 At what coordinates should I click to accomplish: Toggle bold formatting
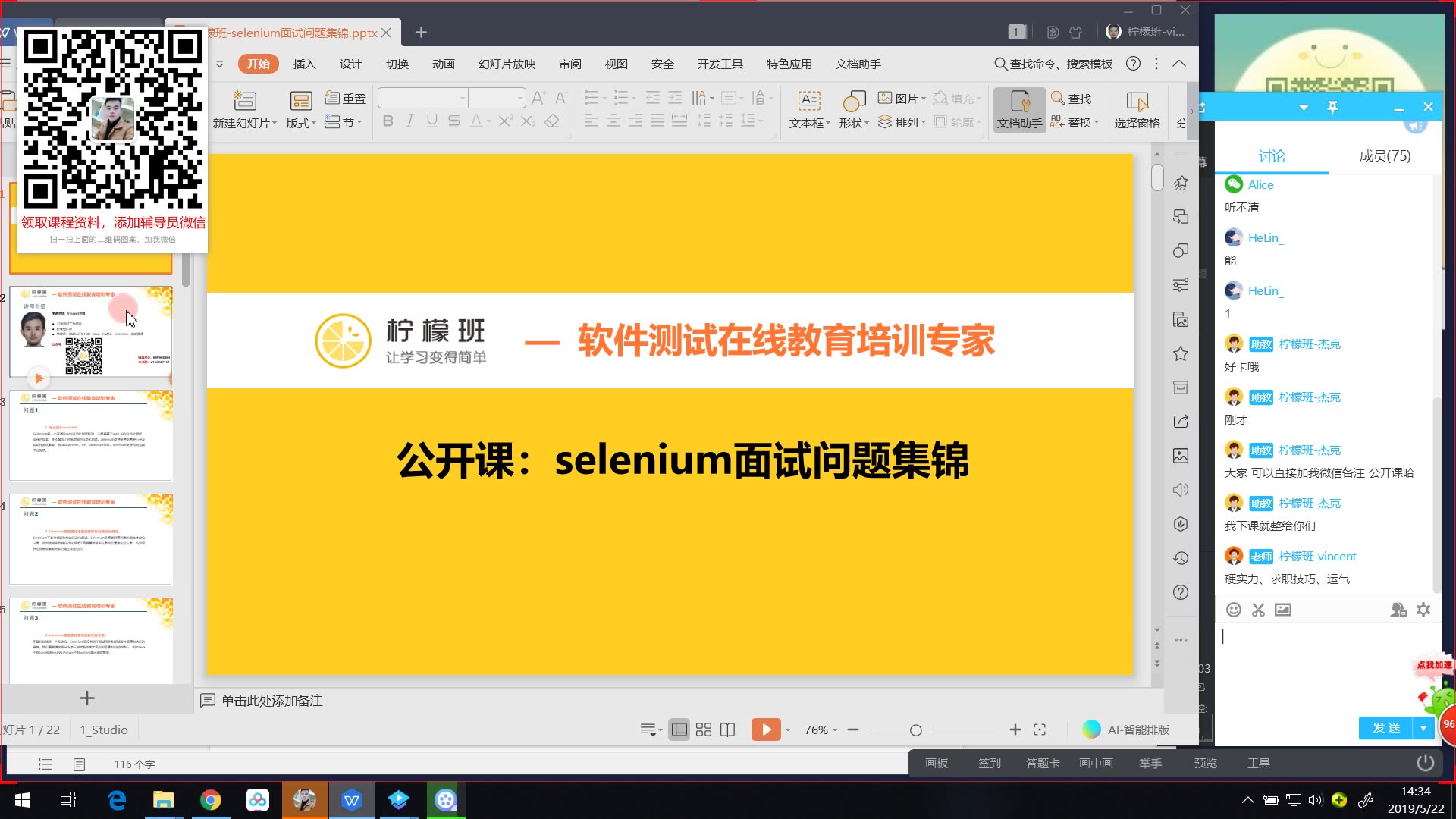[388, 121]
